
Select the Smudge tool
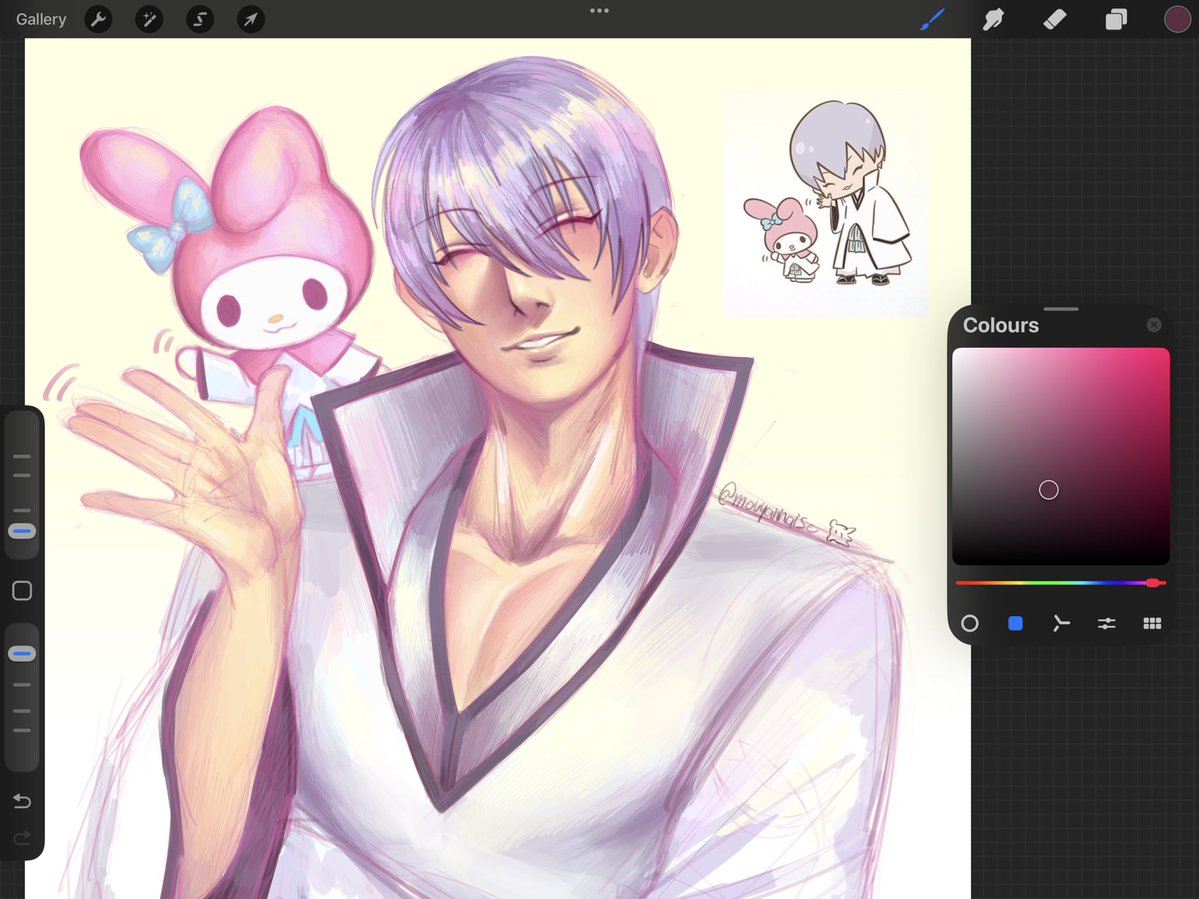point(993,19)
